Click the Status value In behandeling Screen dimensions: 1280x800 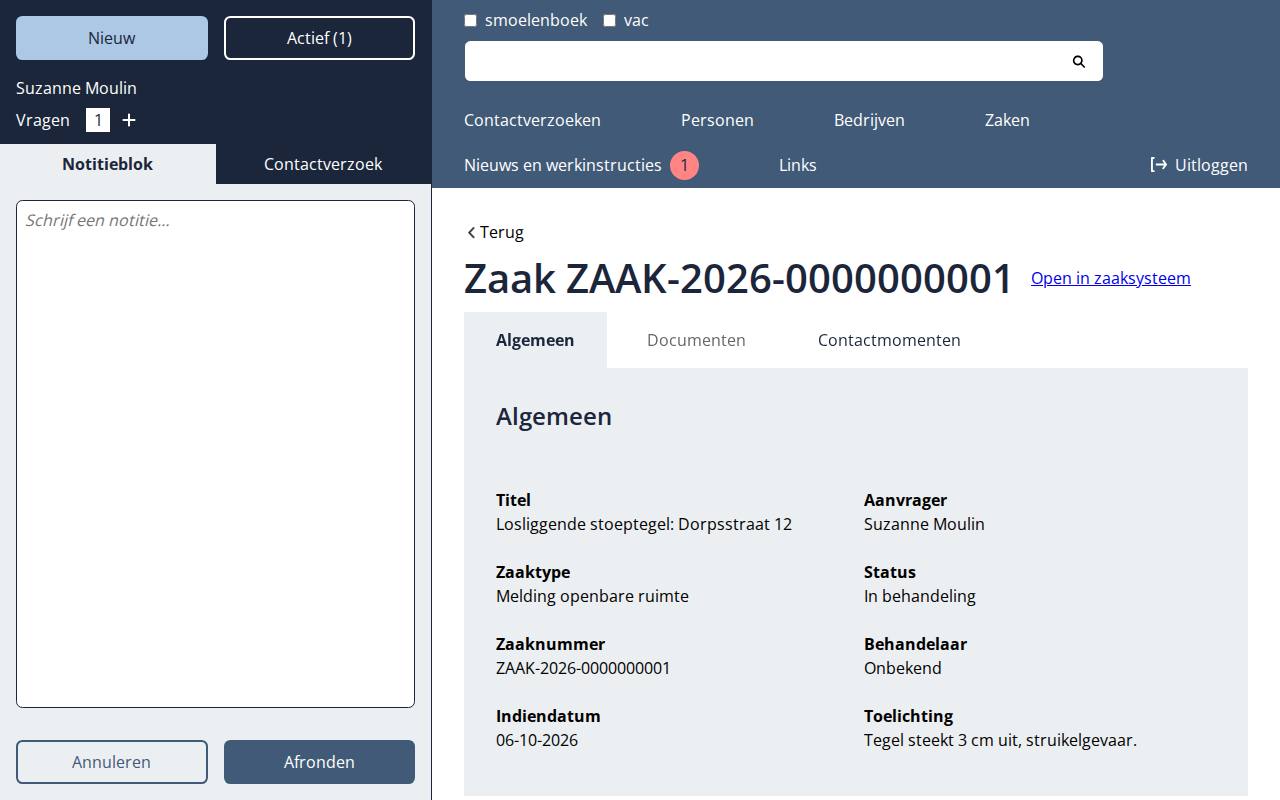point(920,596)
